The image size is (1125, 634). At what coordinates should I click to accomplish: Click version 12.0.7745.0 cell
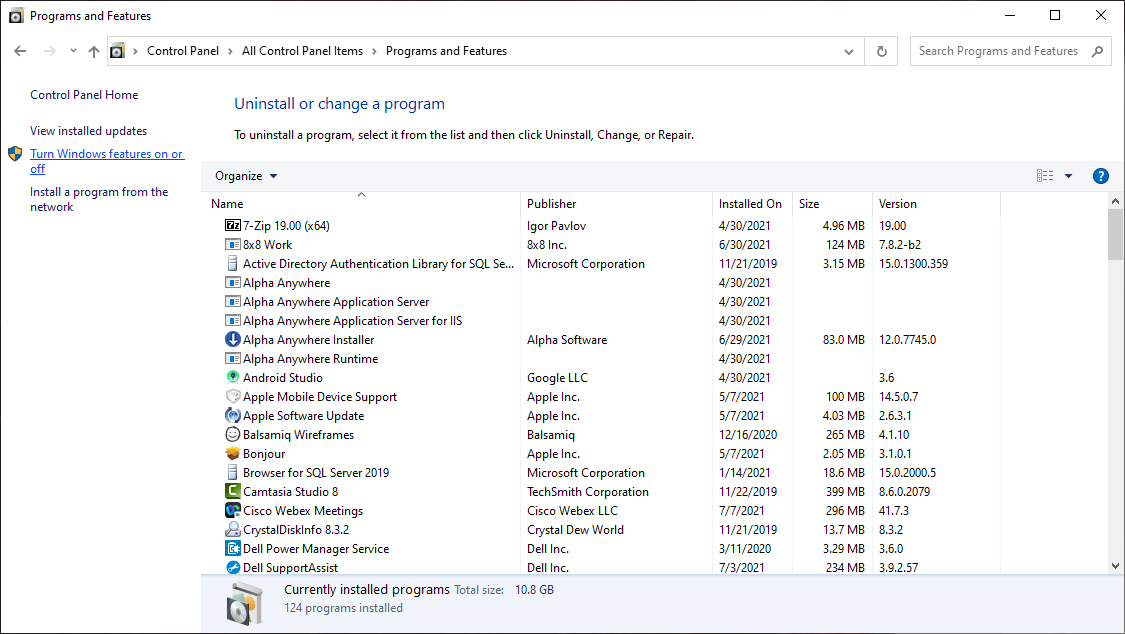pos(908,340)
